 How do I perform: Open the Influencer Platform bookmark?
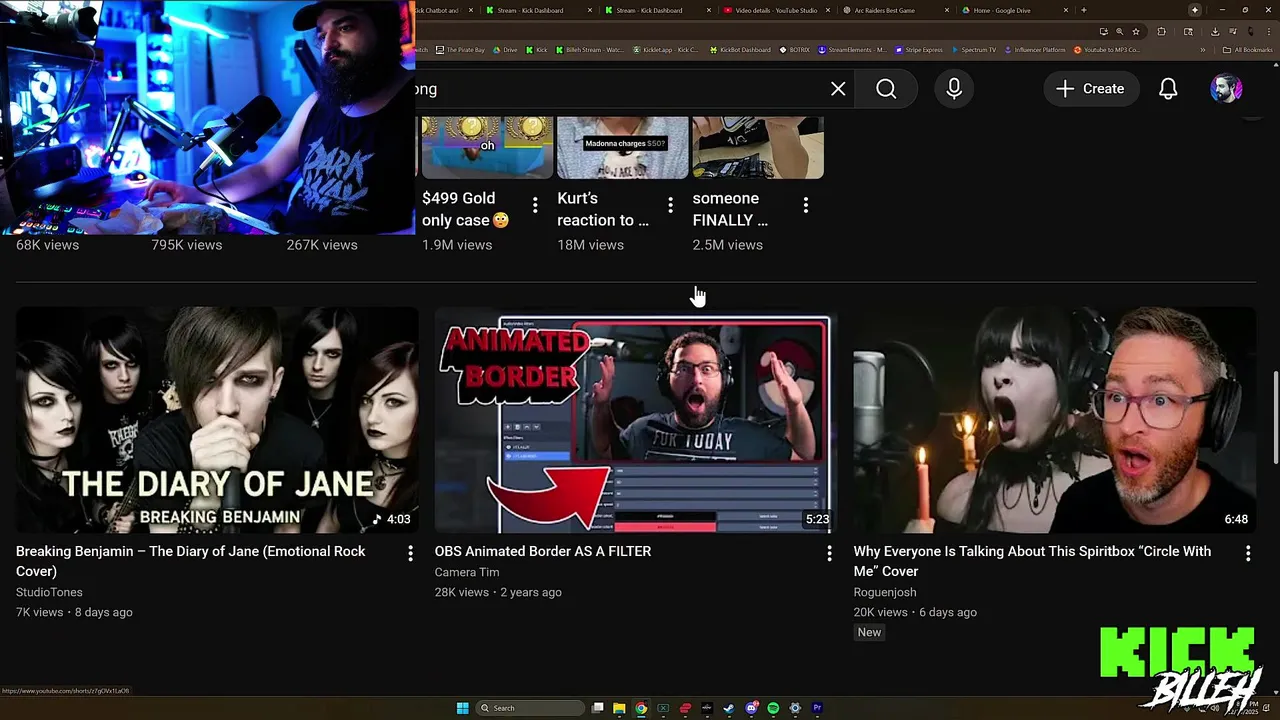pyautogui.click(x=1034, y=50)
